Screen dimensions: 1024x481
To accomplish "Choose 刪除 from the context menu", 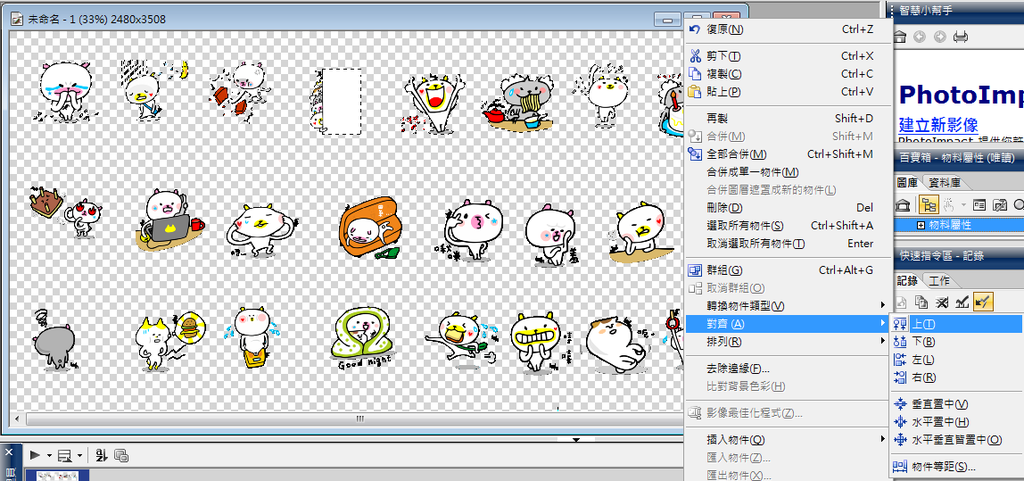I will 788,208.
